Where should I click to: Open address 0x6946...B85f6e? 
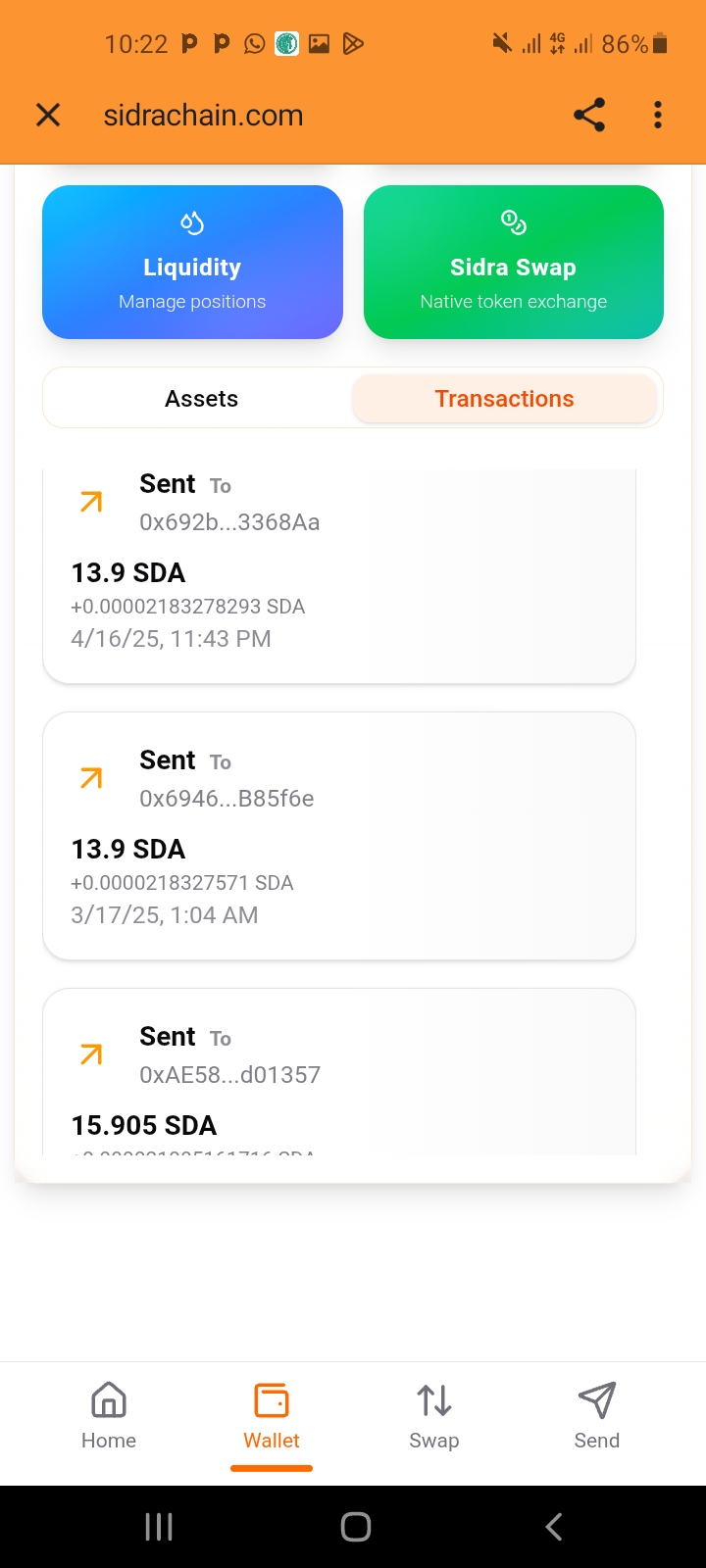(x=227, y=799)
